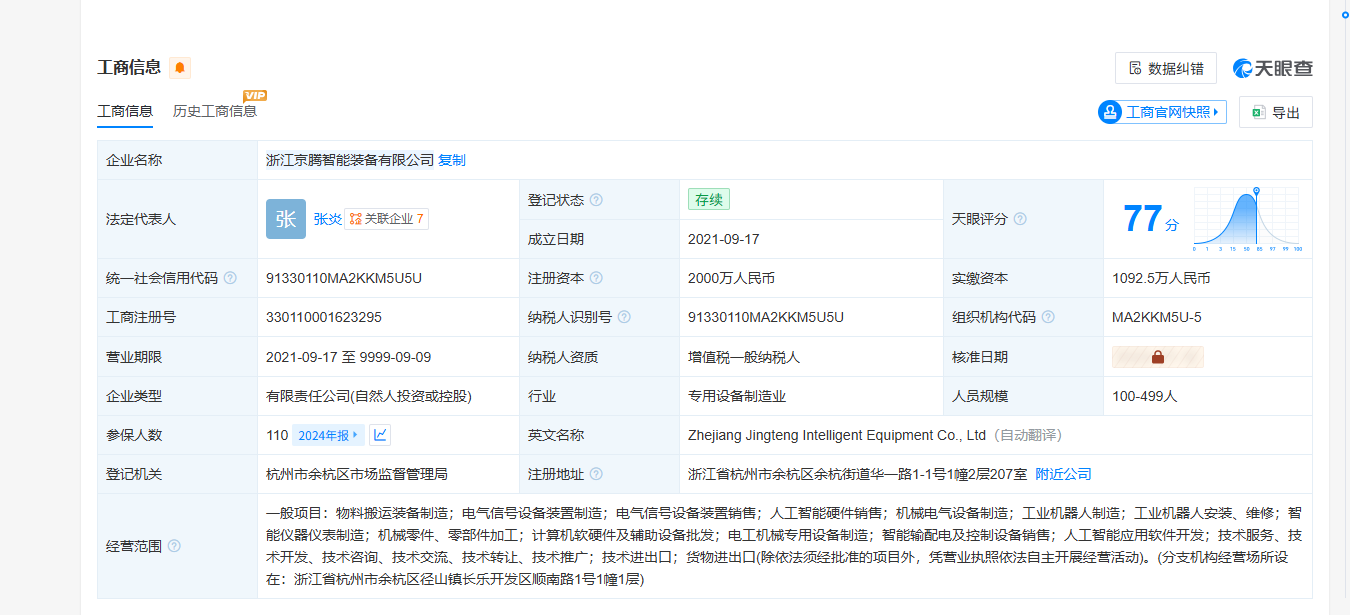
Task: Open 数据纠错 data correction button
Action: (1166, 68)
